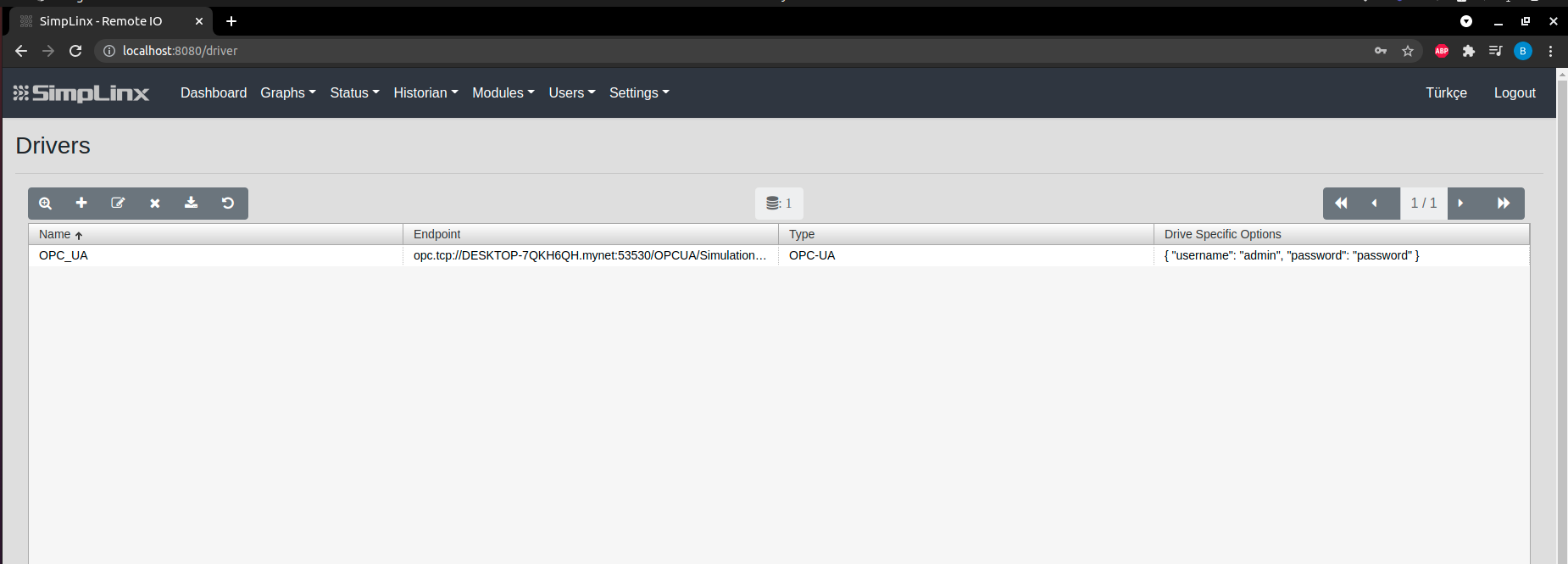Click the download/export icon in toolbar
This screenshot has height=564, width=1568.
(x=192, y=204)
